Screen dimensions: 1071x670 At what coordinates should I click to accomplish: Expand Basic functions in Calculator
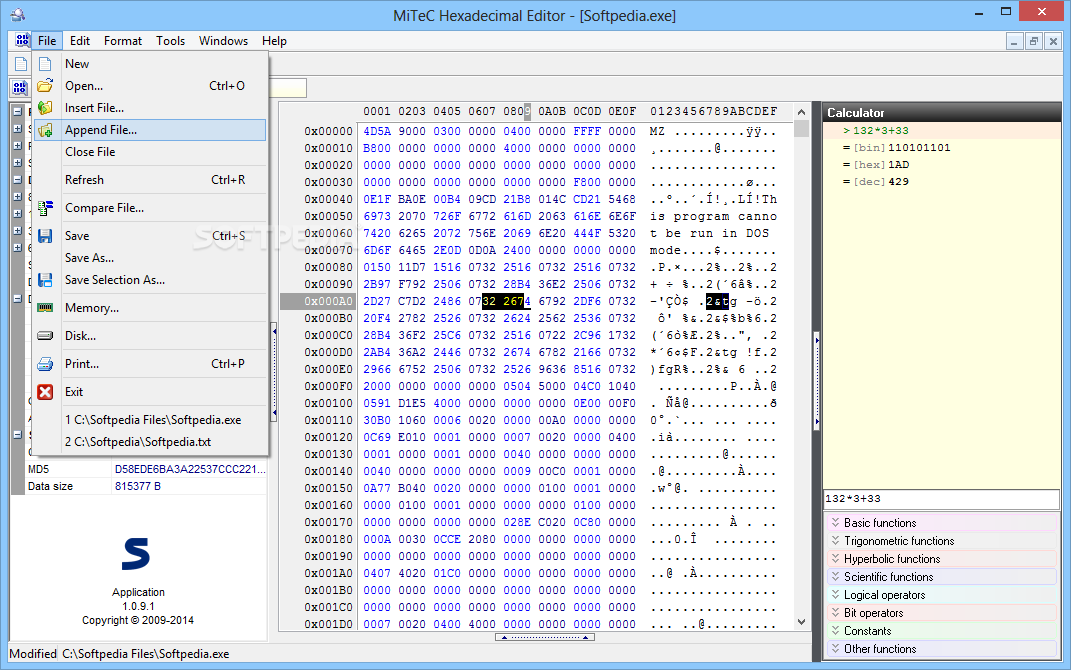(942, 523)
